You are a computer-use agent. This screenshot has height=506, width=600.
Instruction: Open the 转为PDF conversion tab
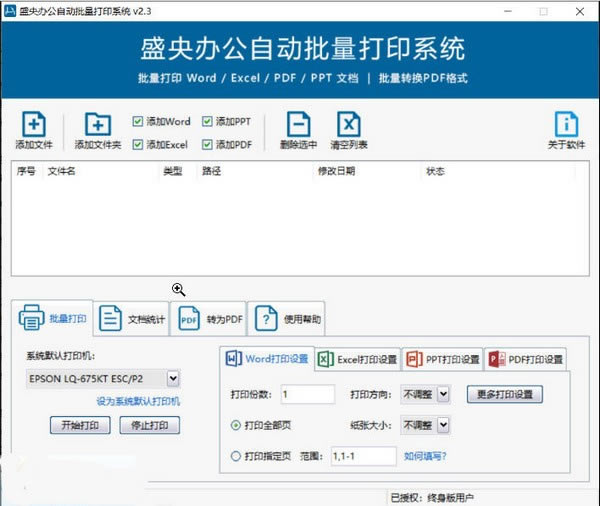[x=209, y=320]
